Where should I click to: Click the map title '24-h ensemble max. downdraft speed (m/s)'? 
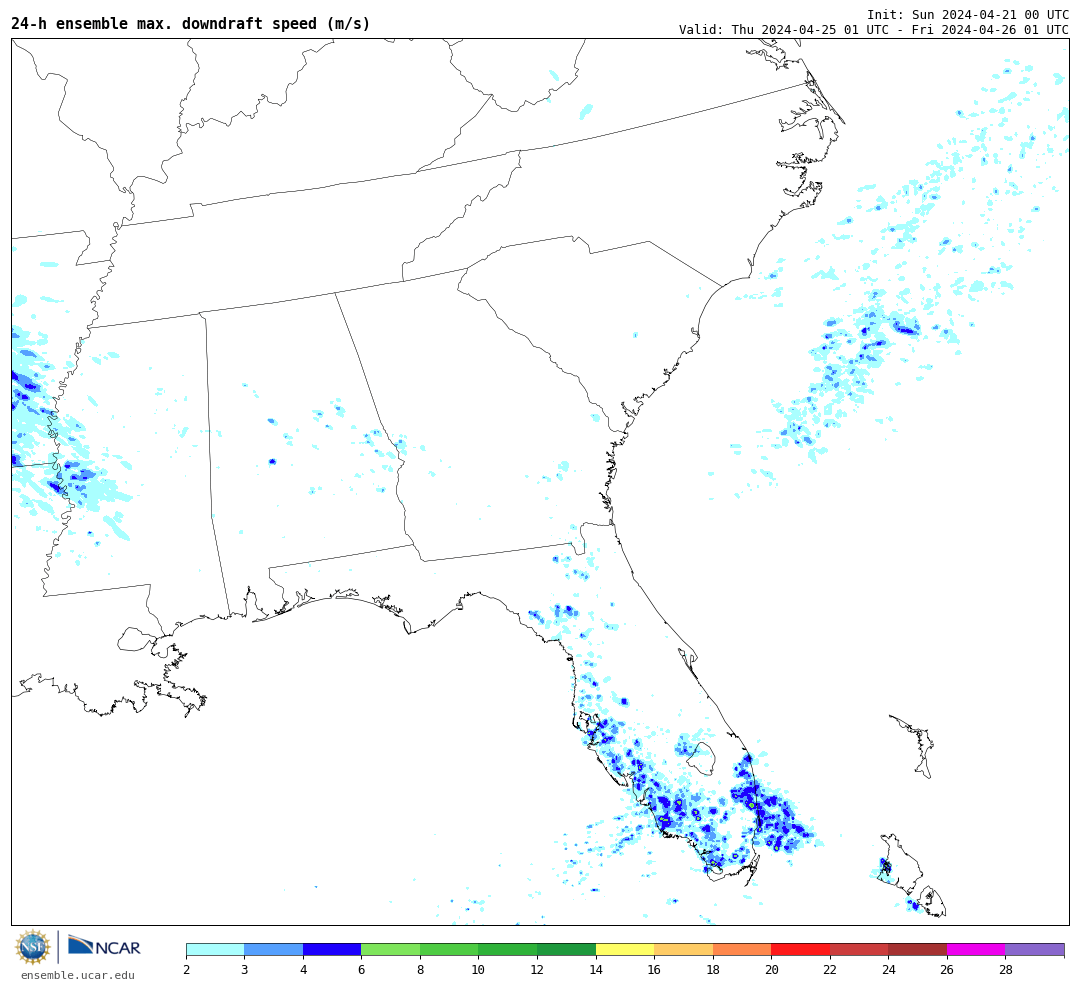point(191,23)
